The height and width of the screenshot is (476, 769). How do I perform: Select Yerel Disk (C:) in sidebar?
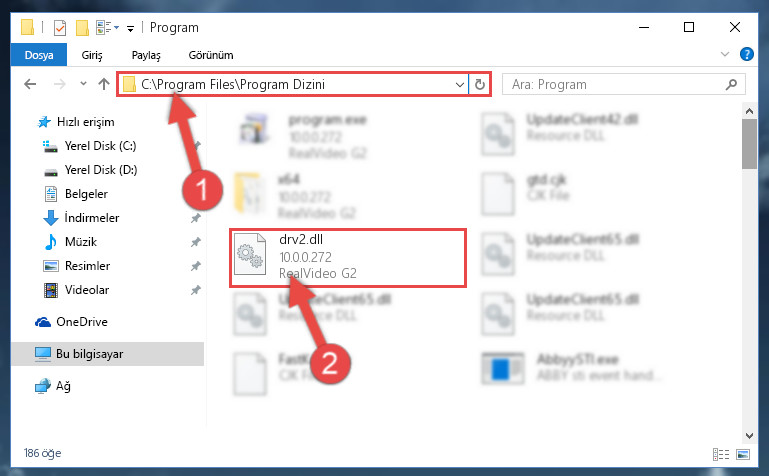[100, 146]
